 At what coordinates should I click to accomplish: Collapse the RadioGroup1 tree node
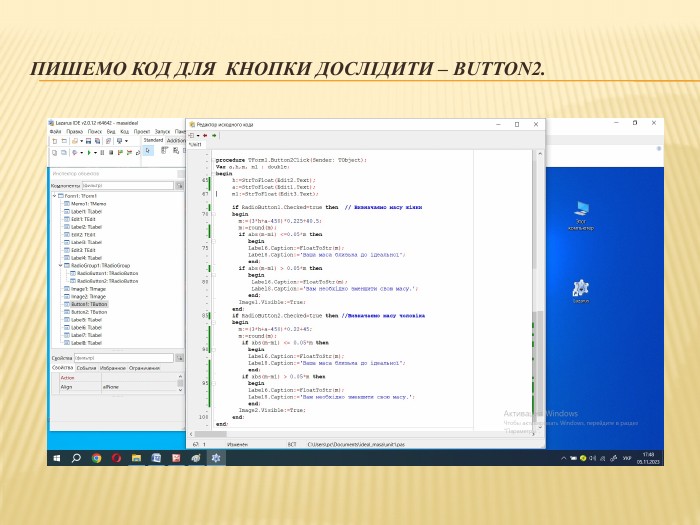click(x=61, y=265)
